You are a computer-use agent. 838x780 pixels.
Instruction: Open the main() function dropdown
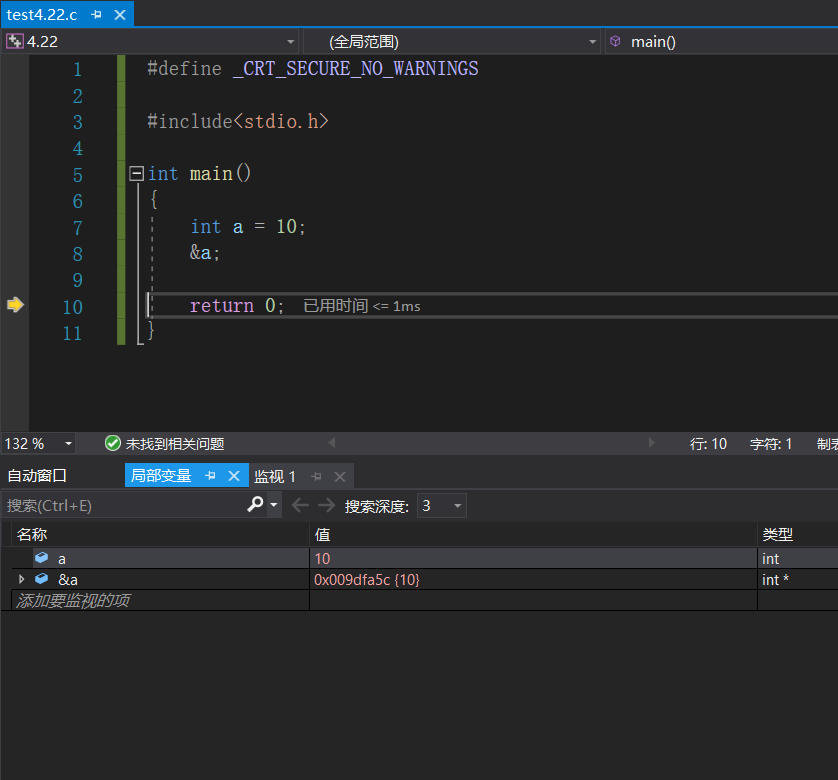(x=720, y=42)
